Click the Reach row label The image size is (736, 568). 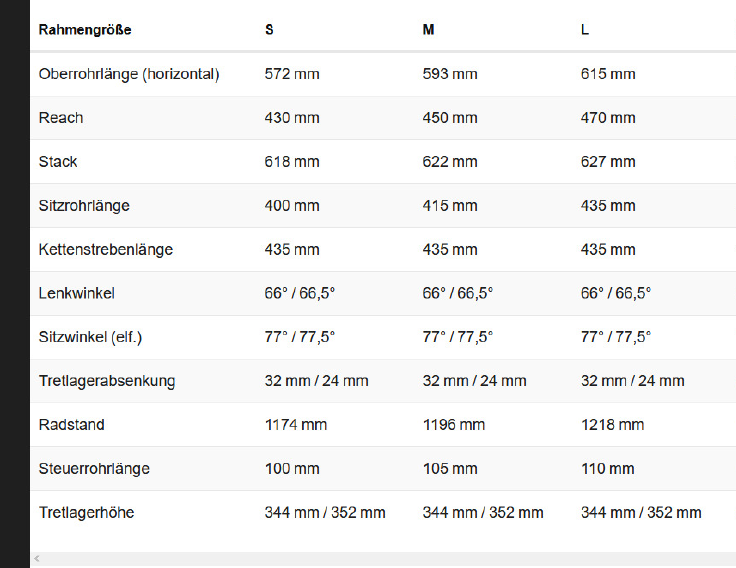pyautogui.click(x=61, y=118)
